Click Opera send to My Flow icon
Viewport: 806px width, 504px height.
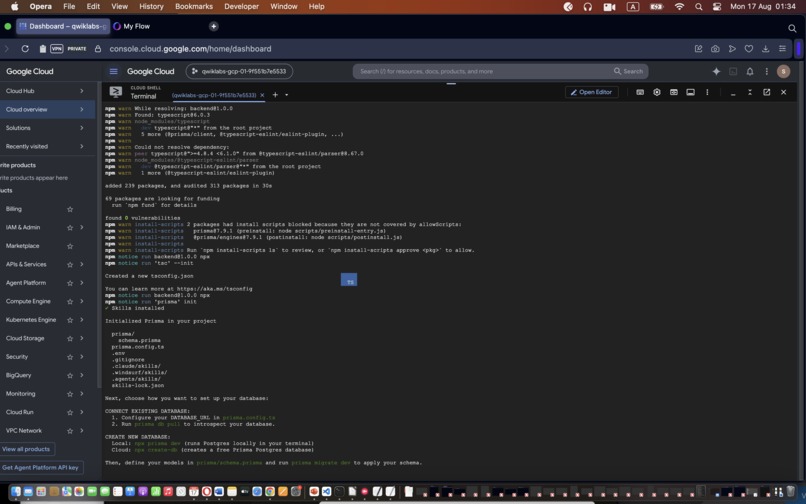click(x=732, y=48)
